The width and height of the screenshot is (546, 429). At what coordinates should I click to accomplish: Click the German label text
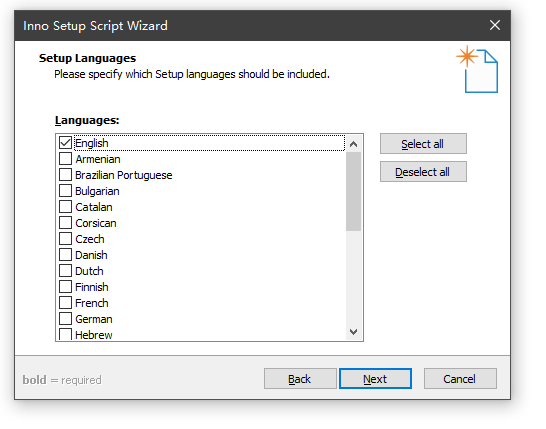tap(94, 319)
